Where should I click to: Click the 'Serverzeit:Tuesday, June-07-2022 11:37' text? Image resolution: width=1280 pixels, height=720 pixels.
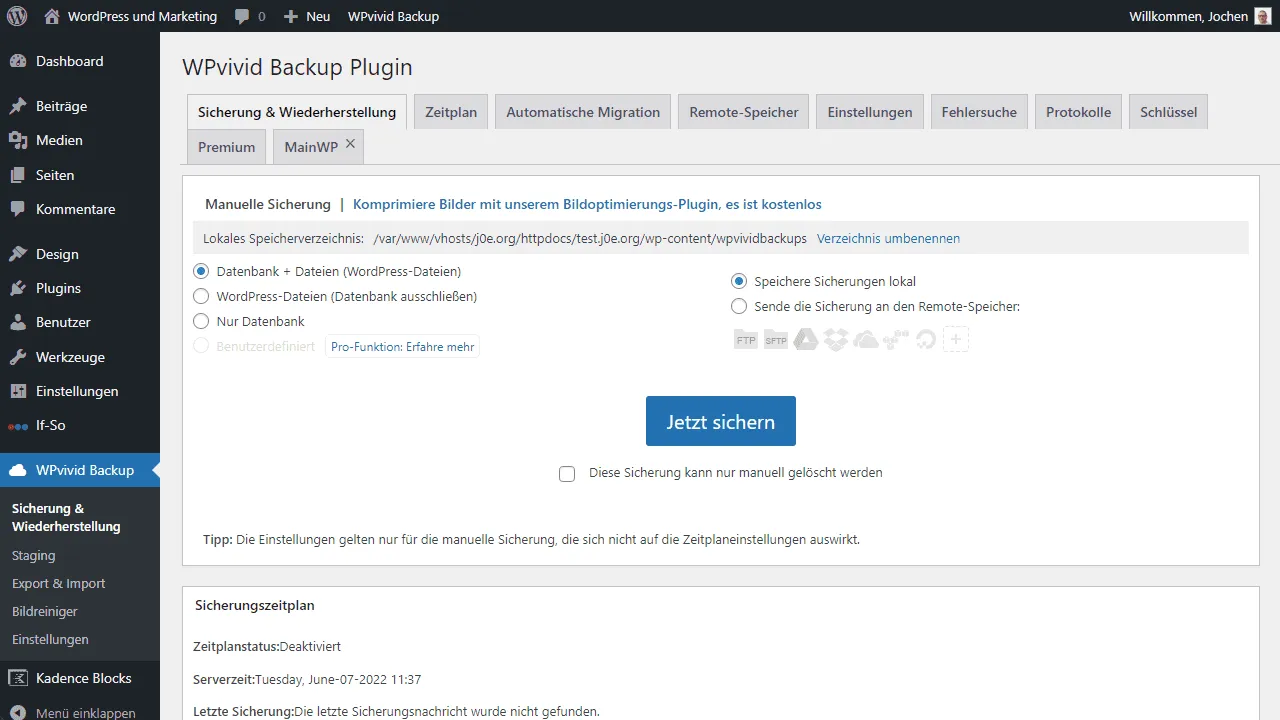[x=307, y=680]
